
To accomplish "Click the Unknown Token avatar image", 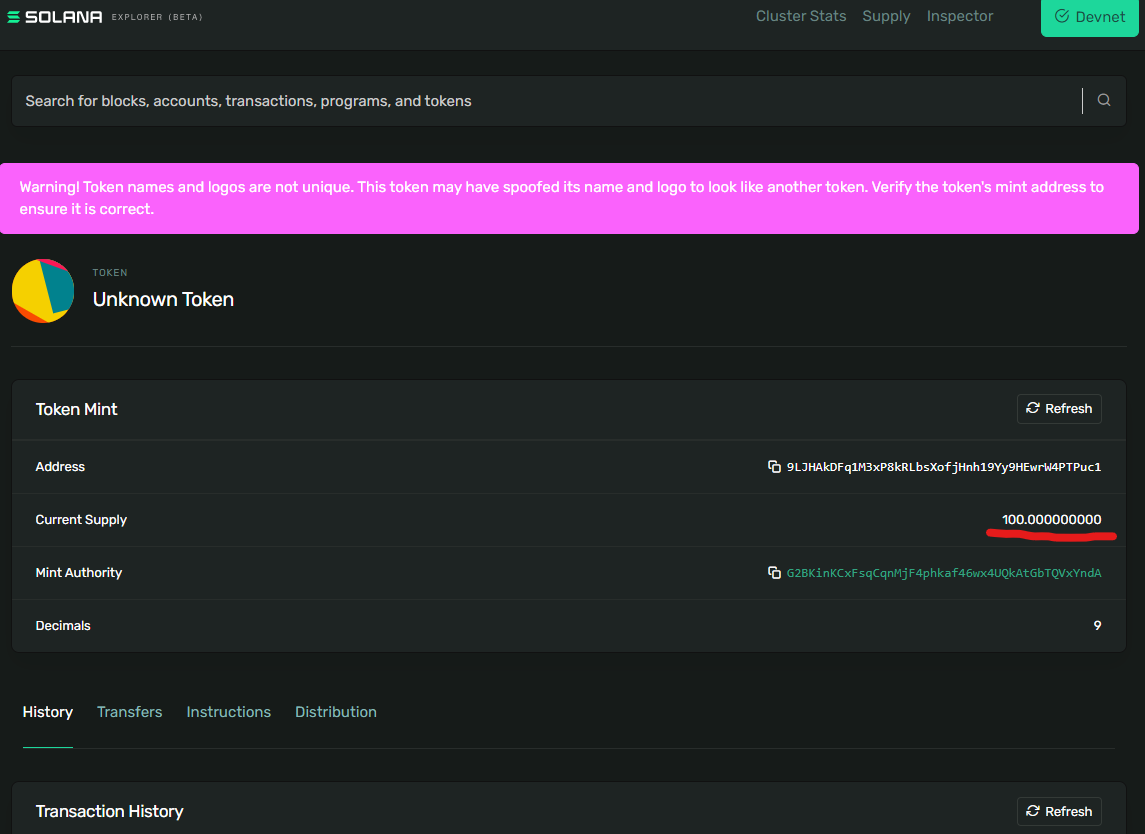I will click(43, 291).
